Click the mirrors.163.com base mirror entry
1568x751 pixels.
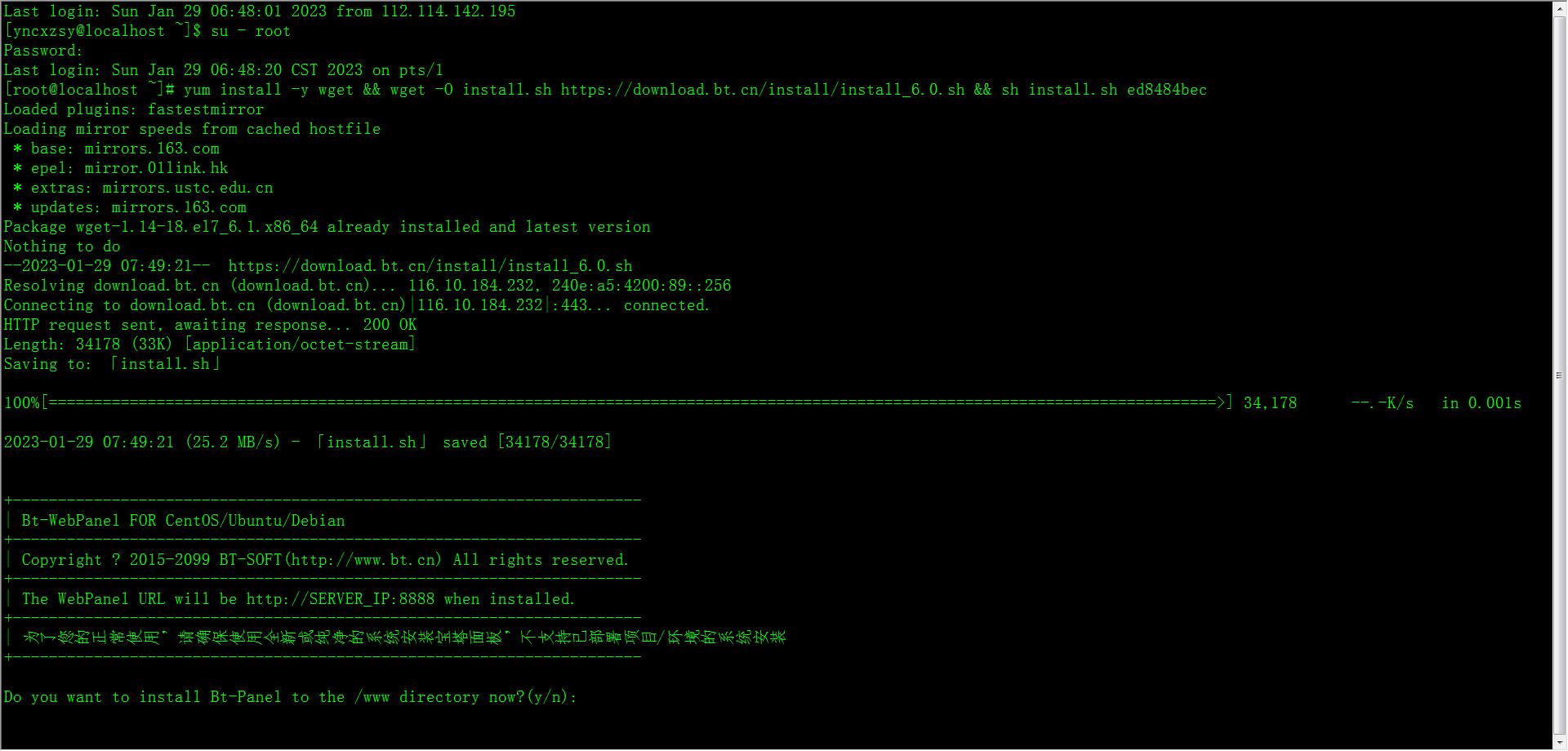tap(152, 149)
